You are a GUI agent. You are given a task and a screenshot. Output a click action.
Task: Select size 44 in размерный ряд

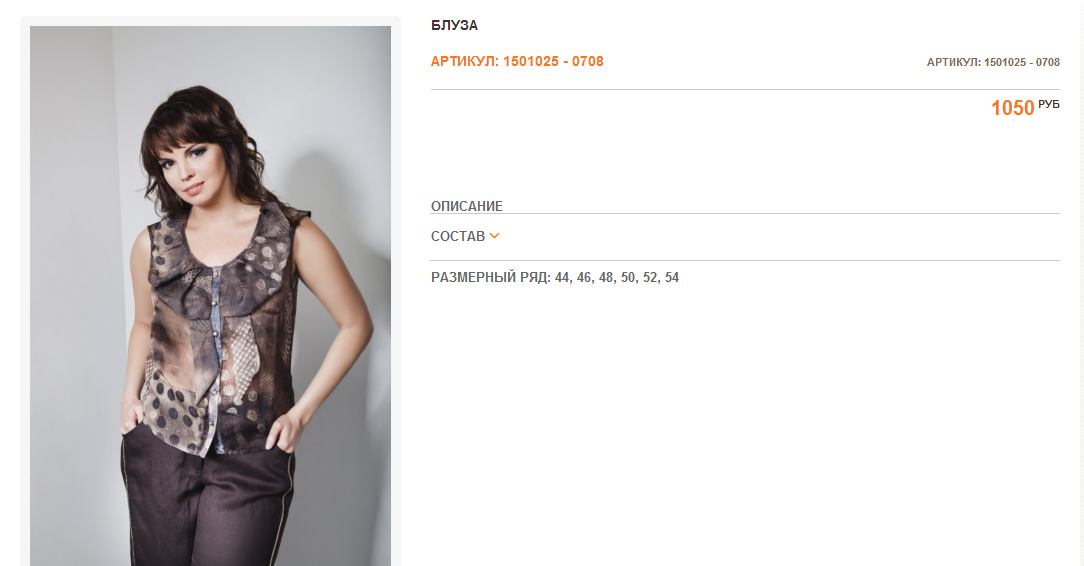point(562,277)
